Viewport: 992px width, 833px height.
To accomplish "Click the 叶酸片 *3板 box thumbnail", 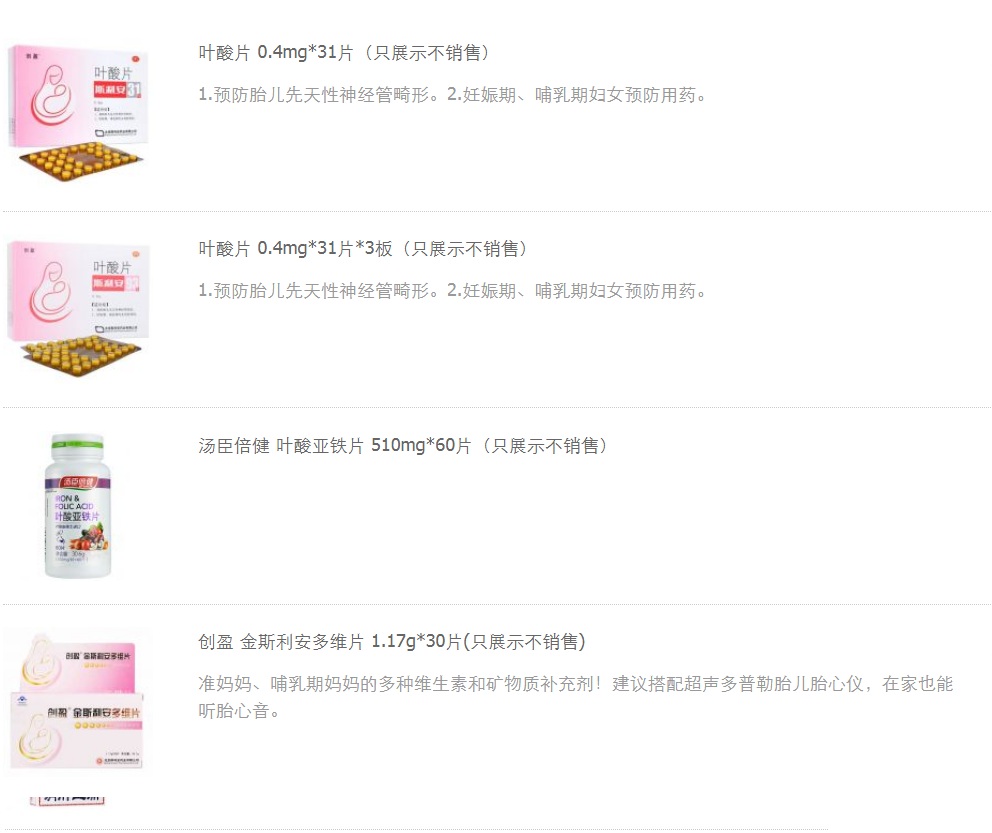I will click(x=78, y=310).
